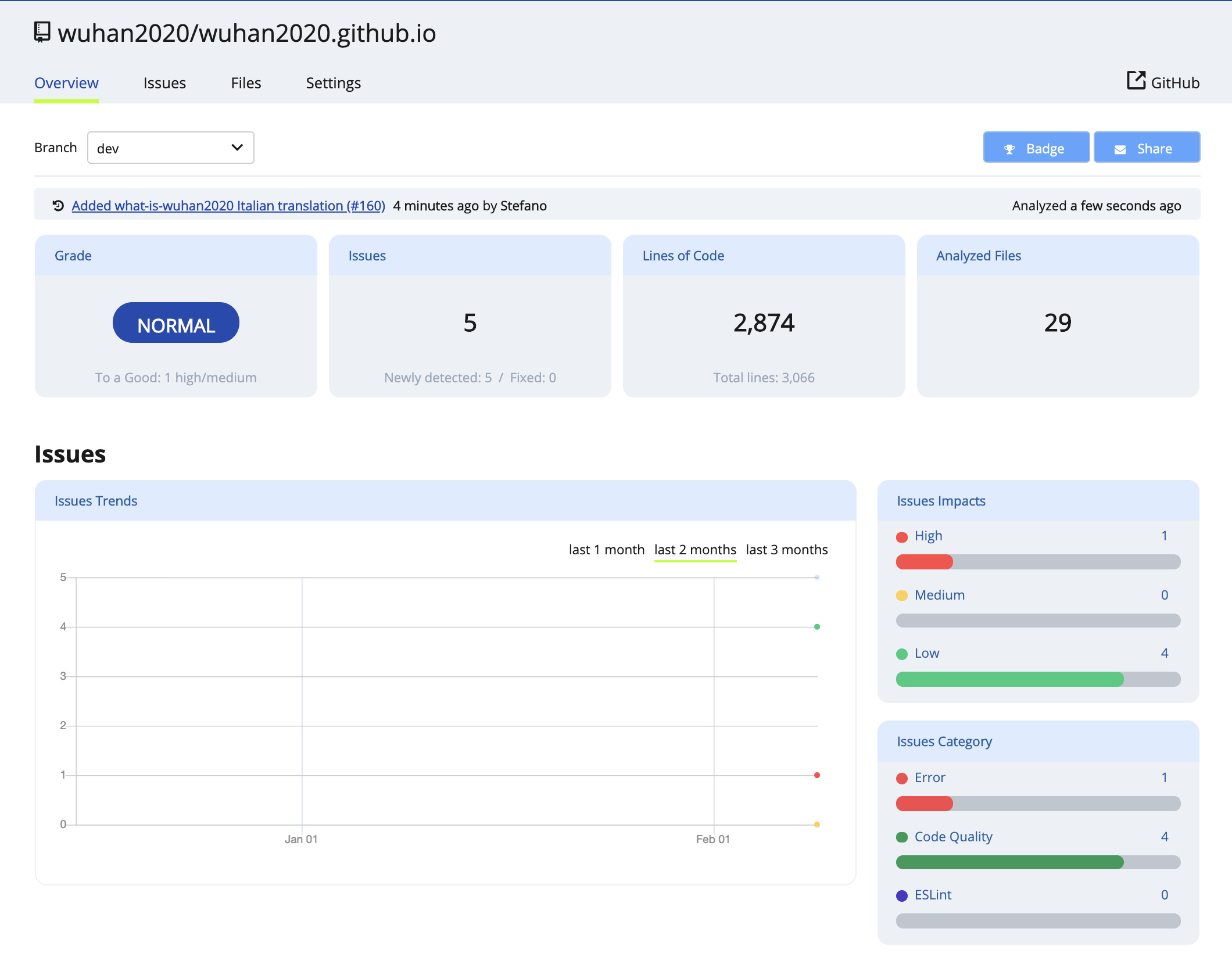Click the green Code Quality category dot
This screenshot has width=1232, height=968.
[x=902, y=837]
